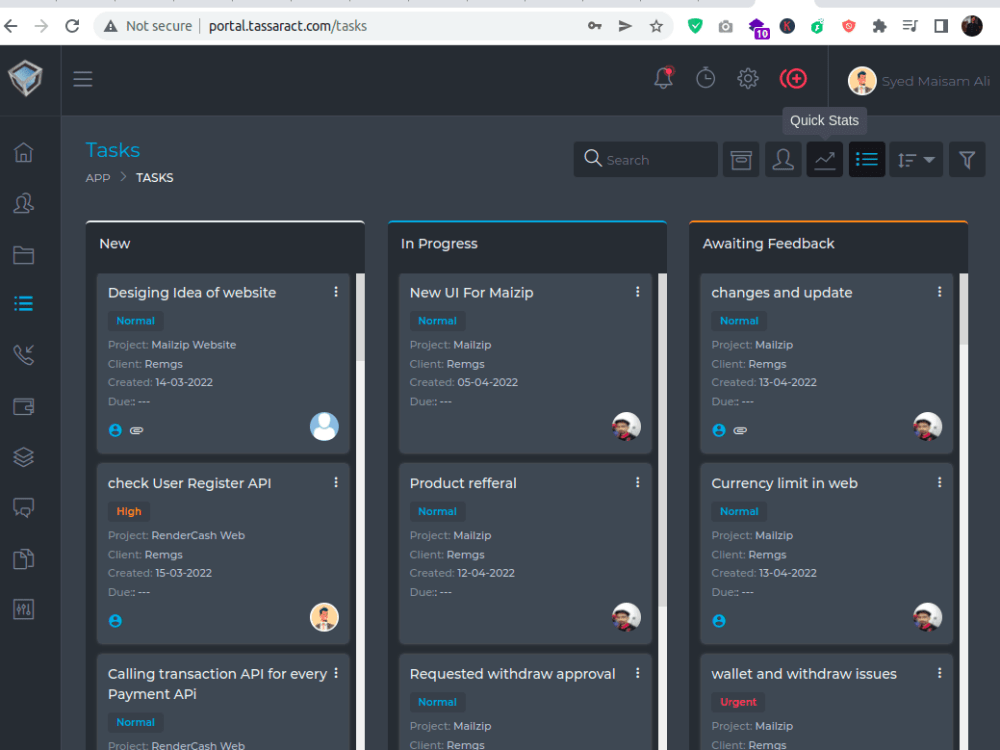Viewport: 1000px width, 750px height.
Task: Open the Quick Stats chart view
Action: click(x=824, y=159)
